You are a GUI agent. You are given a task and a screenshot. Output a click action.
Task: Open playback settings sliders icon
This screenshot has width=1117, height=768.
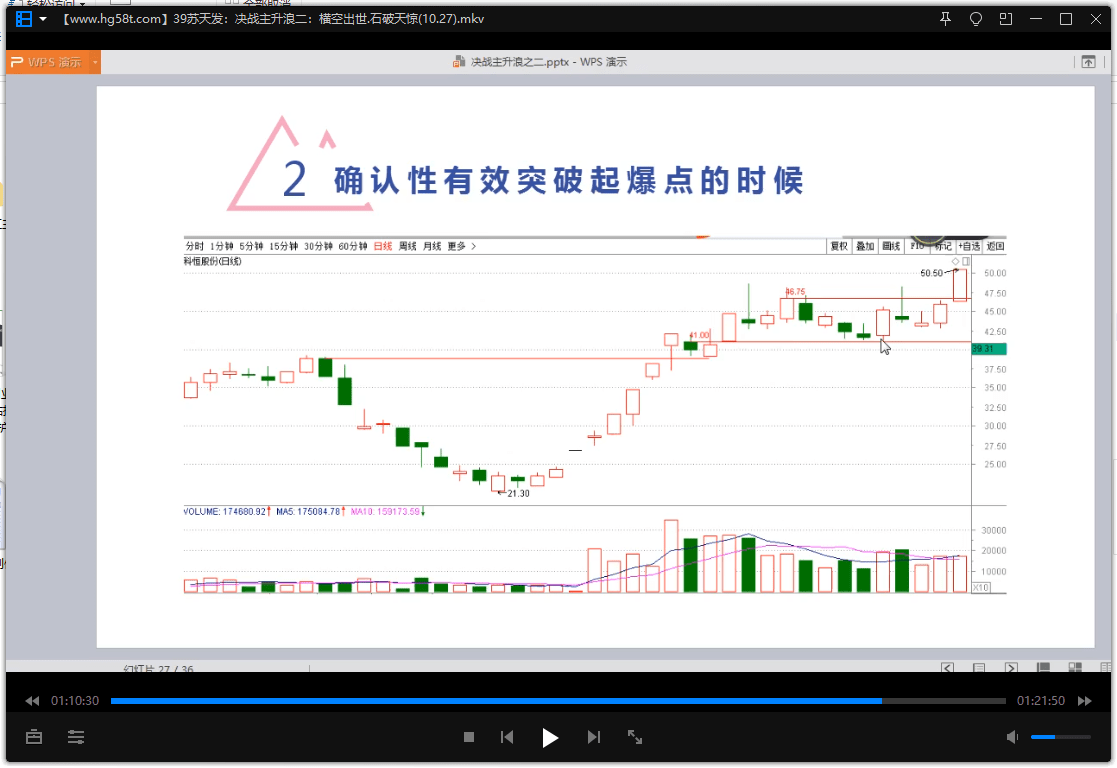coord(76,737)
